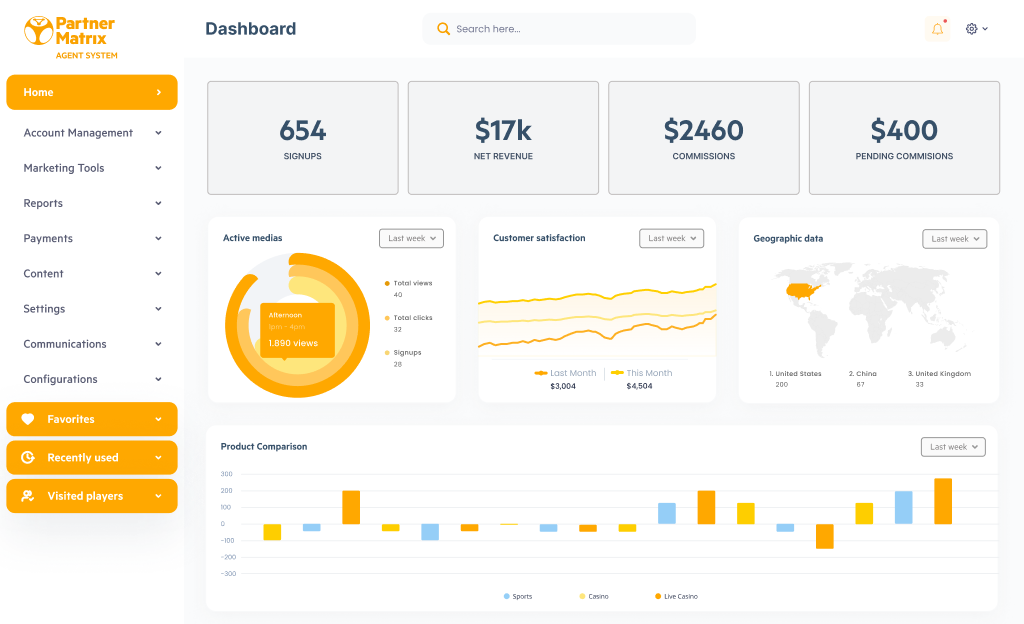Click the Recently used clock icon
The image size is (1024, 624).
(28, 458)
